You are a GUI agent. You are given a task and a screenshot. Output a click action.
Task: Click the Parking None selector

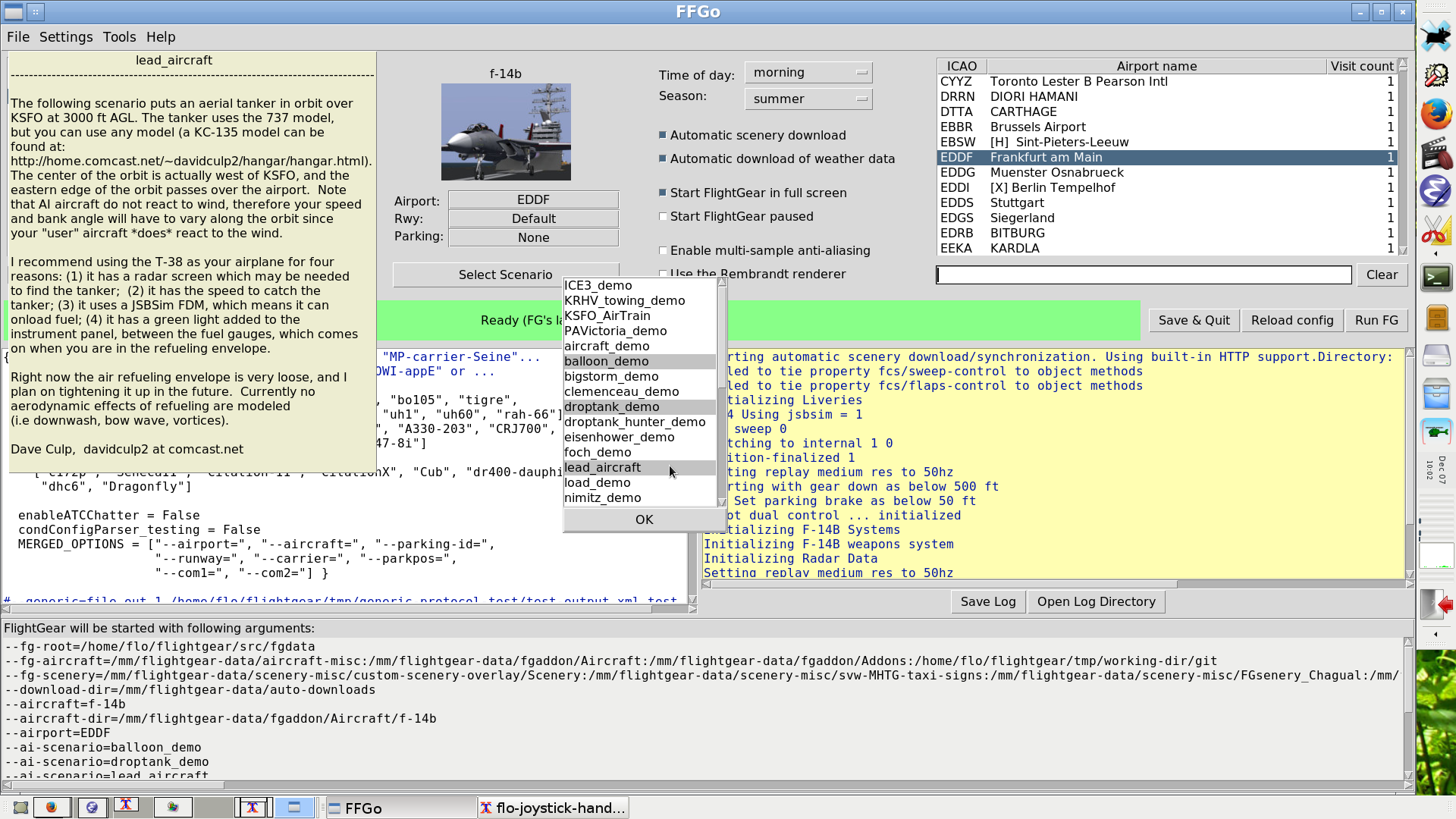coord(534,237)
